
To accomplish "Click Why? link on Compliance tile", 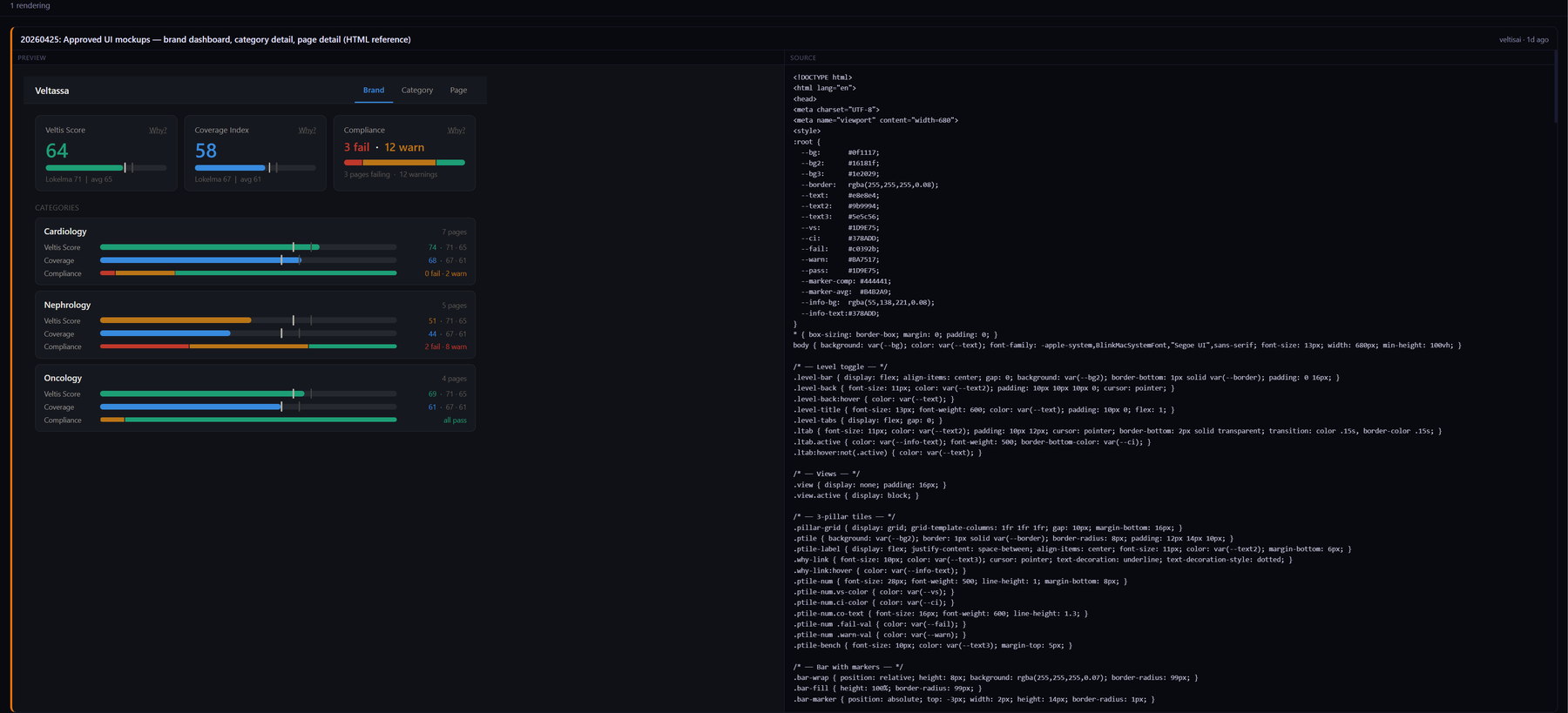I will click(456, 131).
